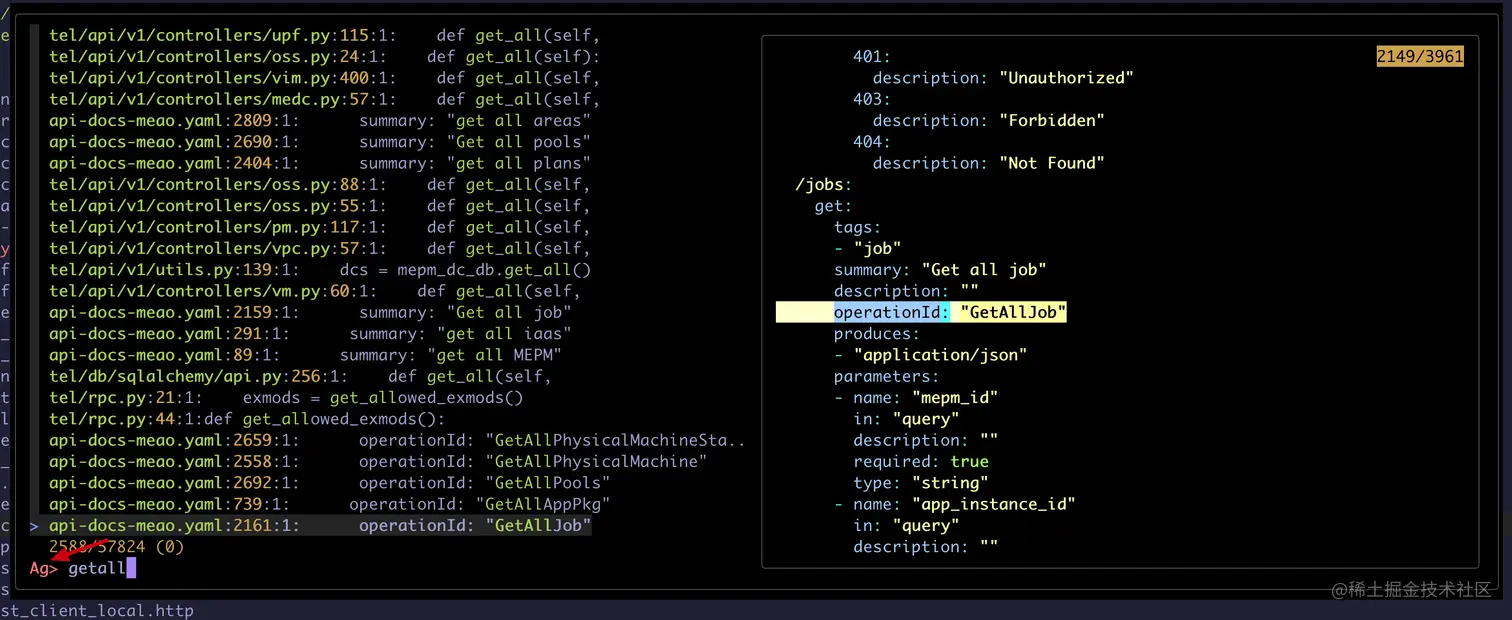Select result api-docs-meao.yaml:89 get all MEPM
Image resolution: width=1512 pixels, height=620 pixels.
tap(305, 355)
